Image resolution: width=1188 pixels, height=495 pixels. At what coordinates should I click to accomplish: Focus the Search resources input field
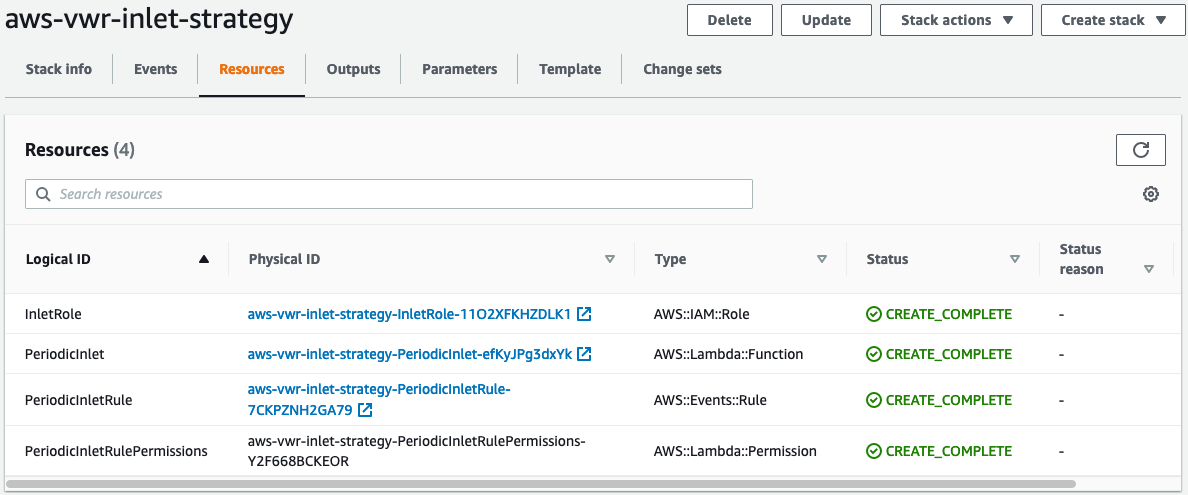(400, 194)
